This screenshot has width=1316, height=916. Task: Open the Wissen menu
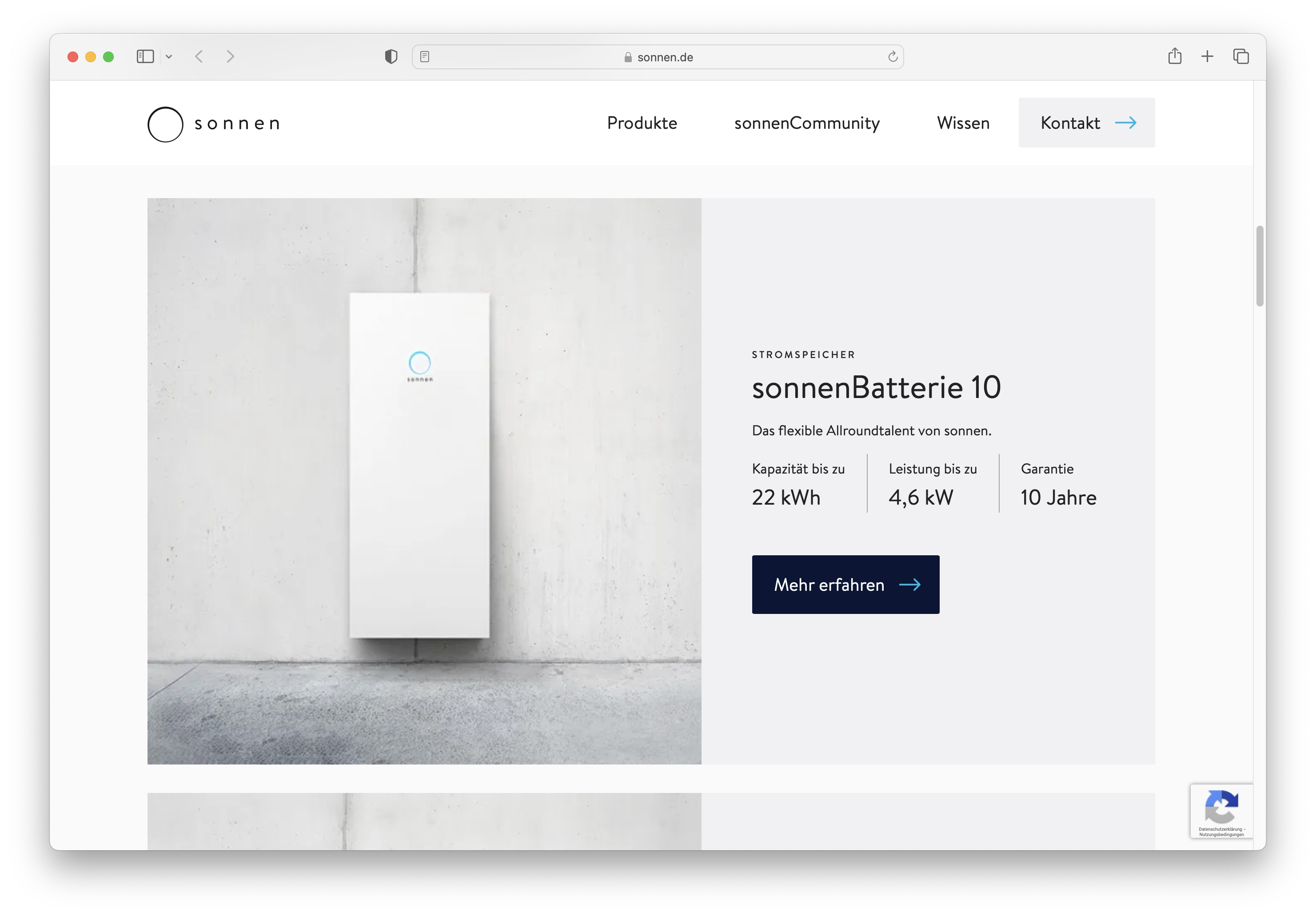tap(963, 123)
